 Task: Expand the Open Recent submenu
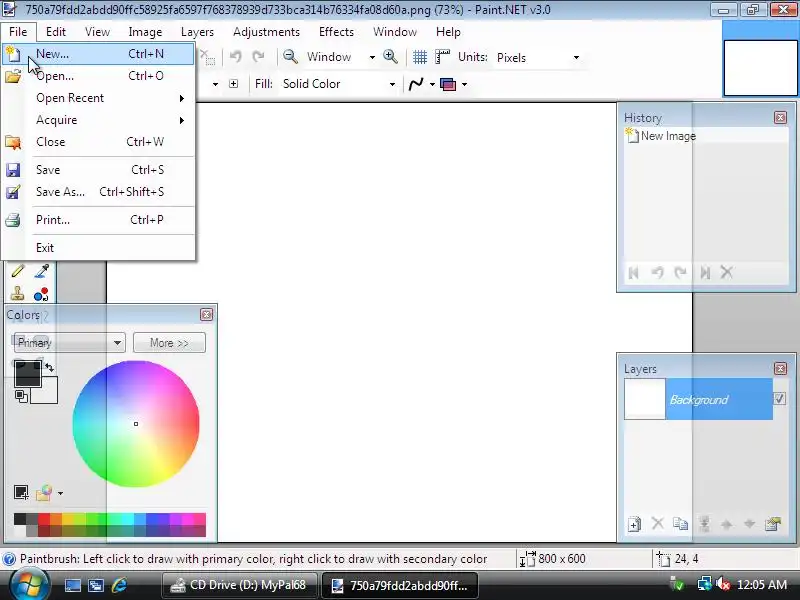pyautogui.click(x=98, y=98)
